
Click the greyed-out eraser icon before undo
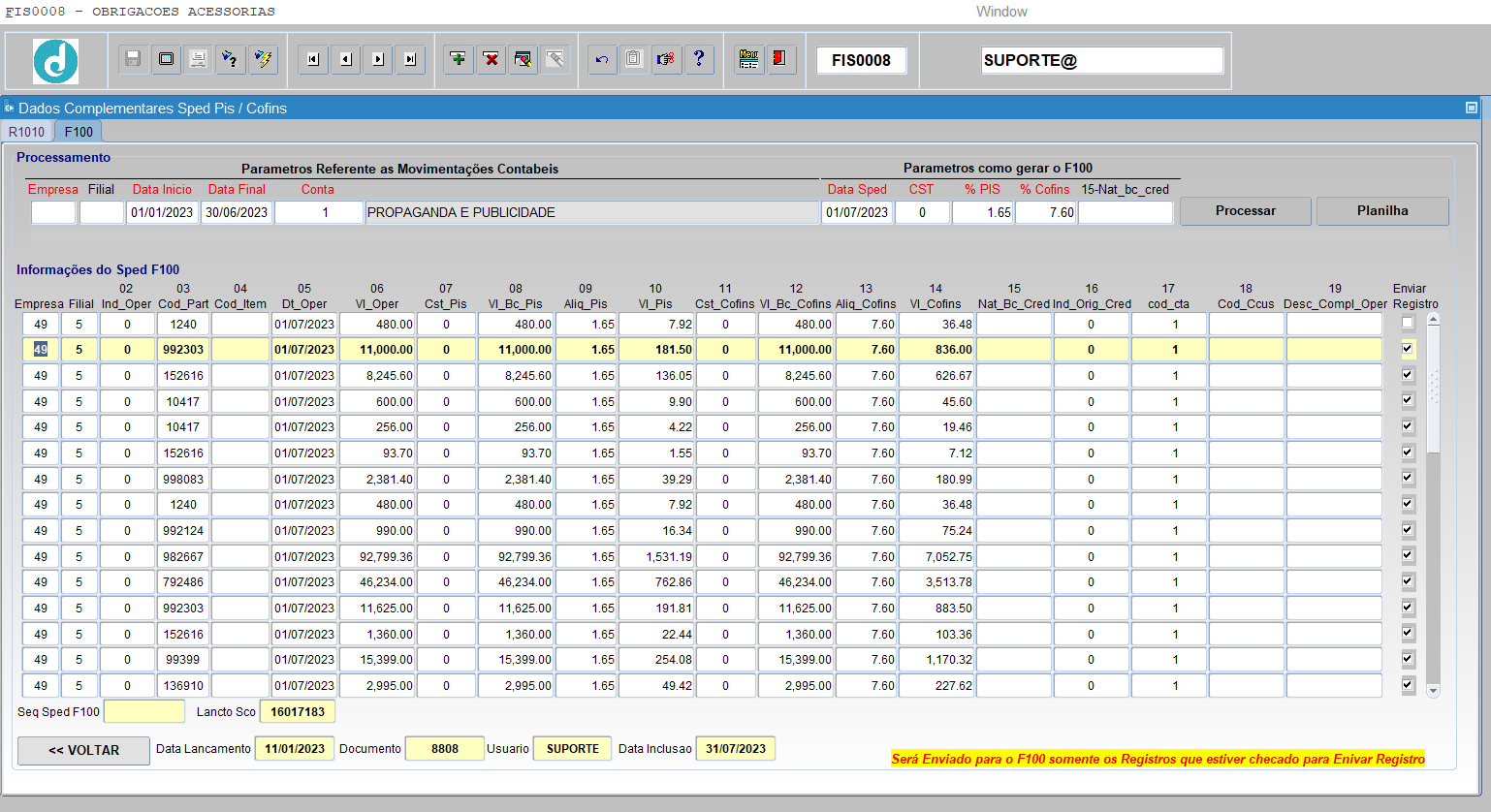point(555,59)
